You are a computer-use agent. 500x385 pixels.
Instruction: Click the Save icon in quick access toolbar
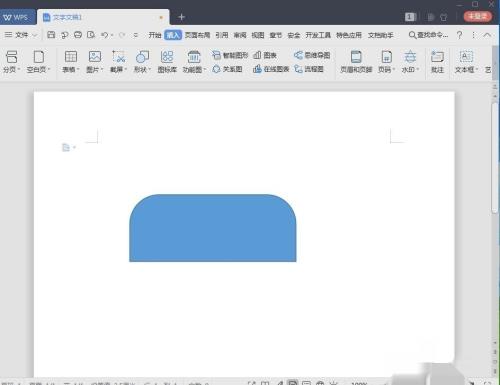click(x=51, y=35)
